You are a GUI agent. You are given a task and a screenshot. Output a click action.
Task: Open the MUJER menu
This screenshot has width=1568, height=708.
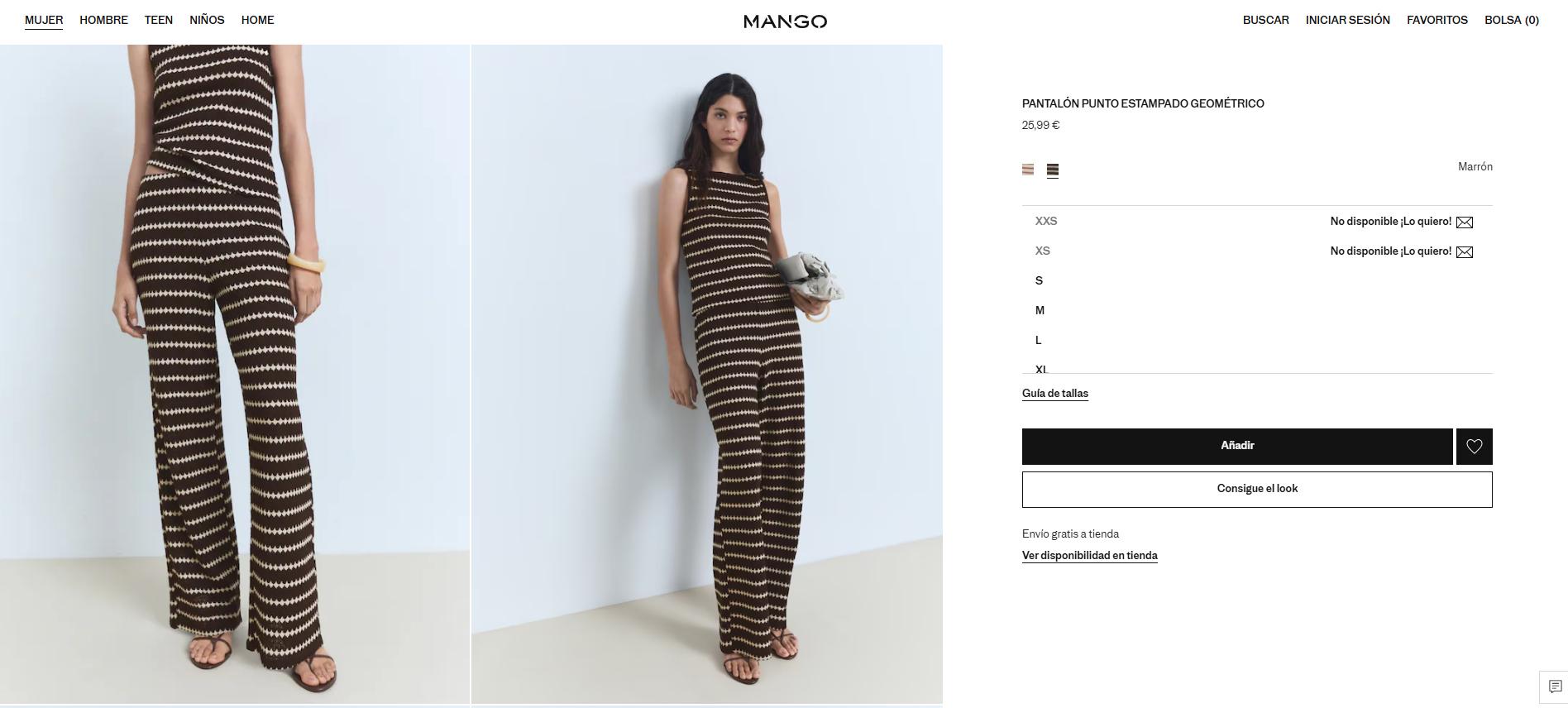[44, 20]
